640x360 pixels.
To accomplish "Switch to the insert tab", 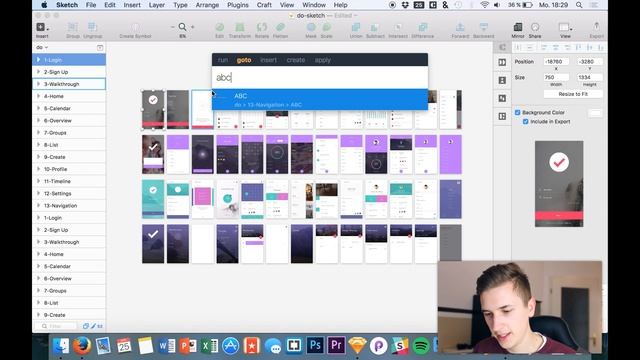I will [268, 60].
